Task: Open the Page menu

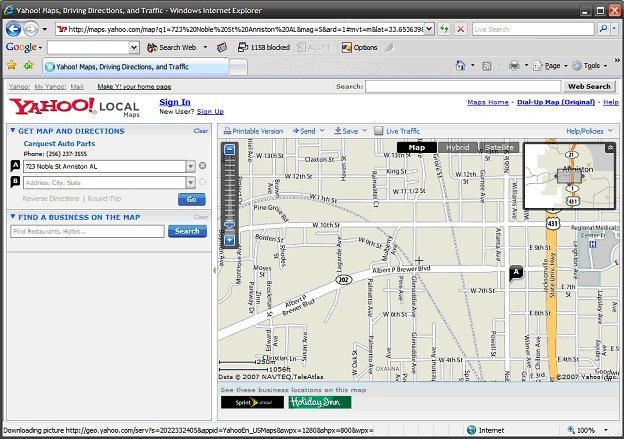Action: click(x=550, y=66)
